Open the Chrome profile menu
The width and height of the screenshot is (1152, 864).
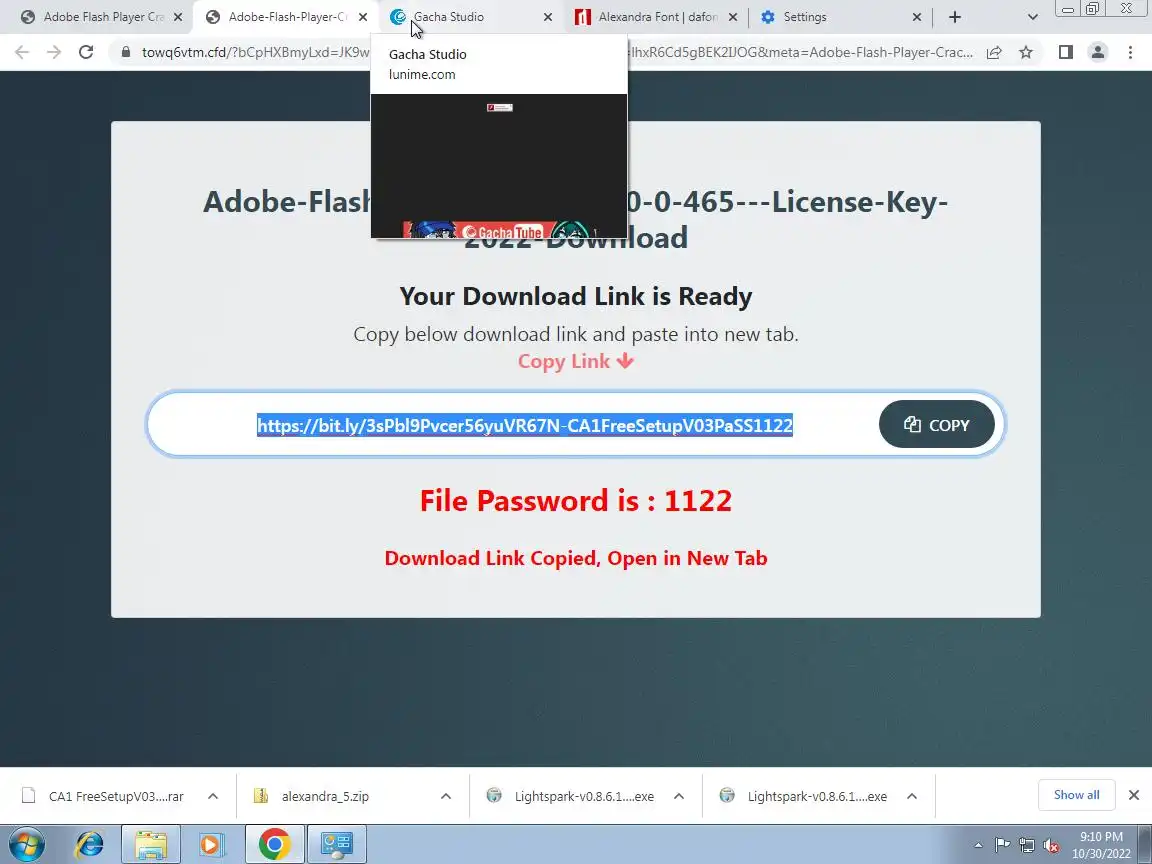pyautogui.click(x=1098, y=52)
